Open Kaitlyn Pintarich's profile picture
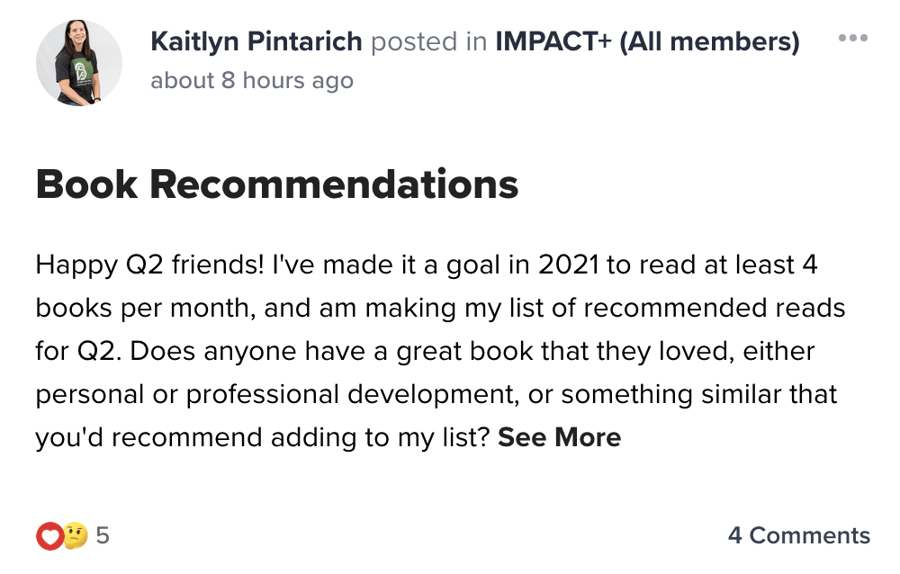 pos(79,62)
